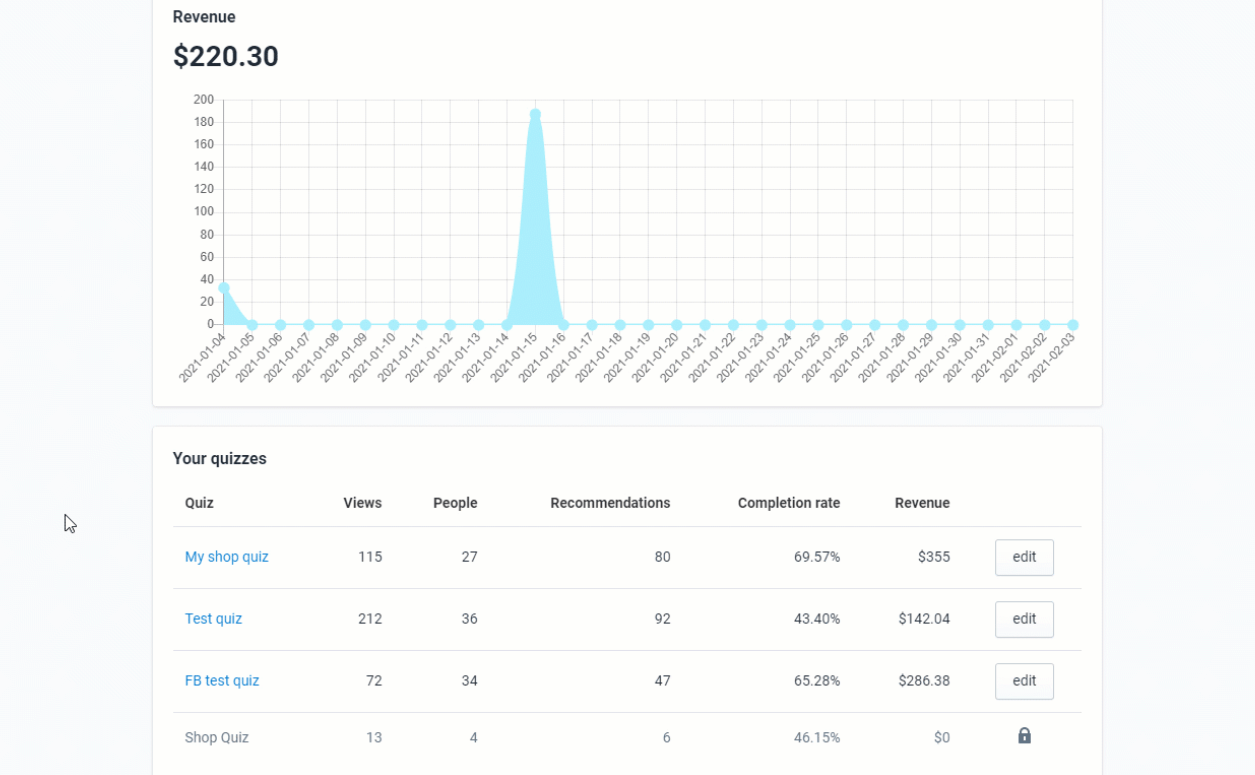Viewport: 1255px width, 775px height.
Task: Click the data point for 2021-01-20
Action: 676,324
